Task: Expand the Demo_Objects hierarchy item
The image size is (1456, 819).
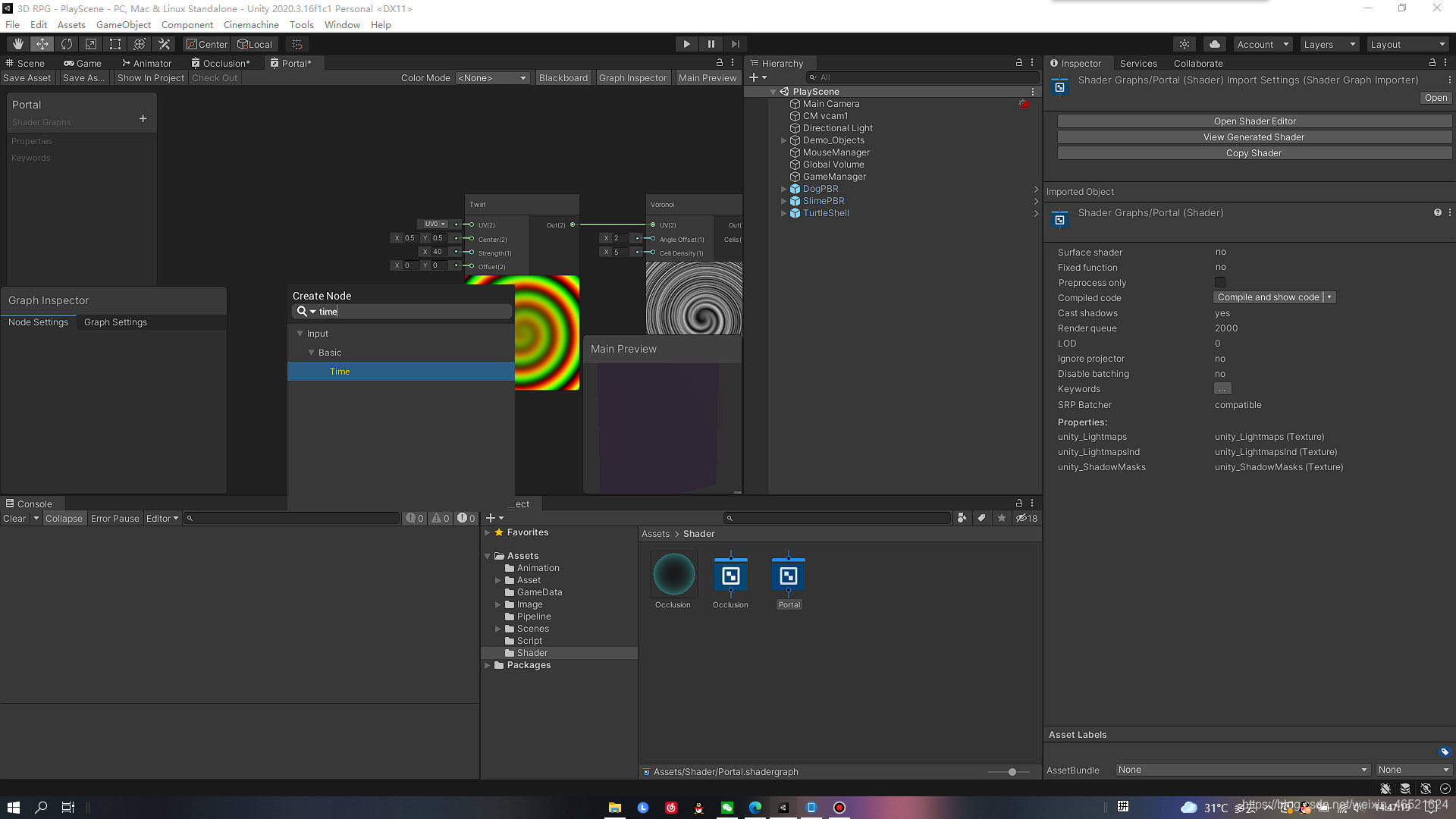Action: (783, 140)
